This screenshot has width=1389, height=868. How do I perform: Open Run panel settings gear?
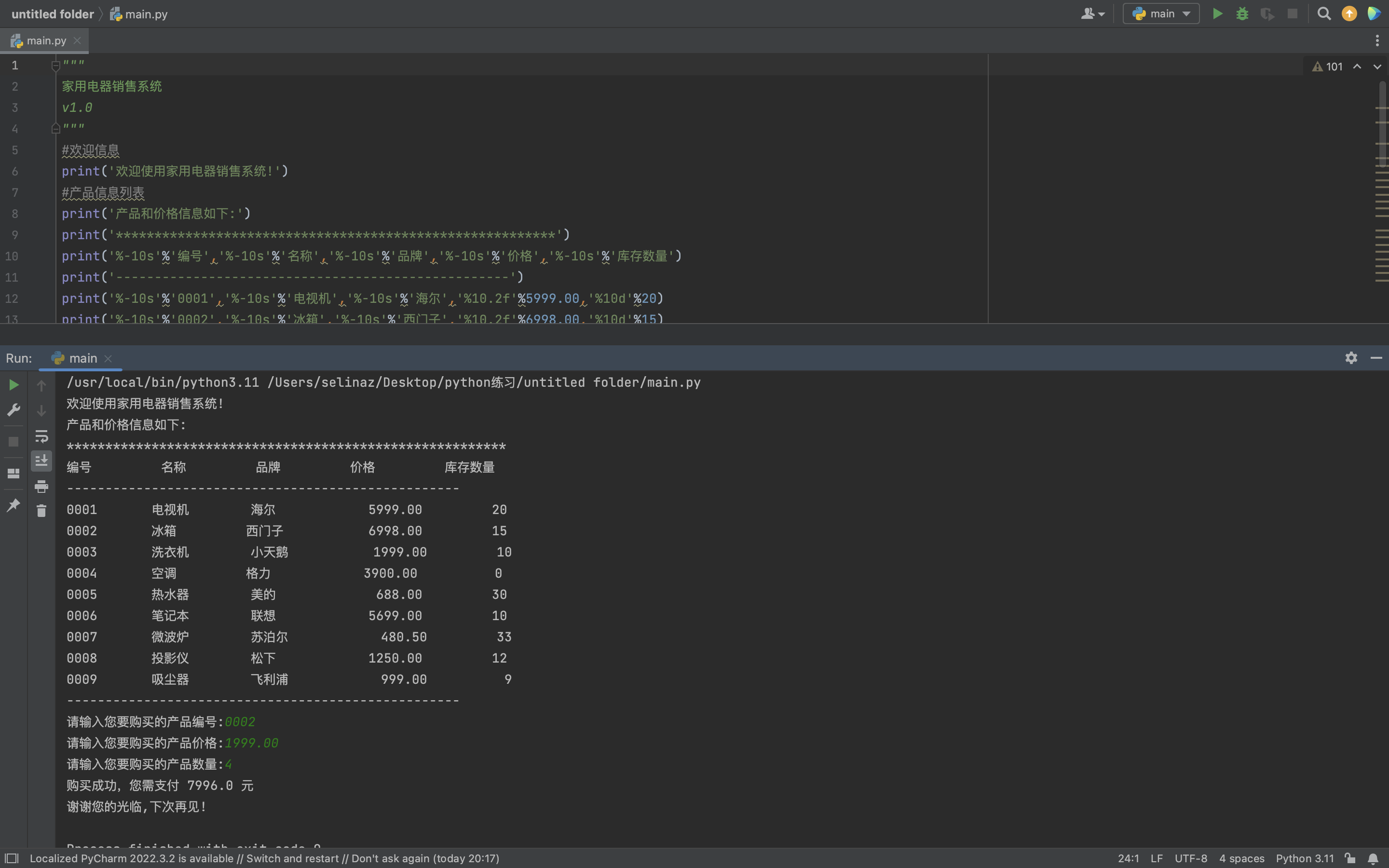coord(1351,358)
